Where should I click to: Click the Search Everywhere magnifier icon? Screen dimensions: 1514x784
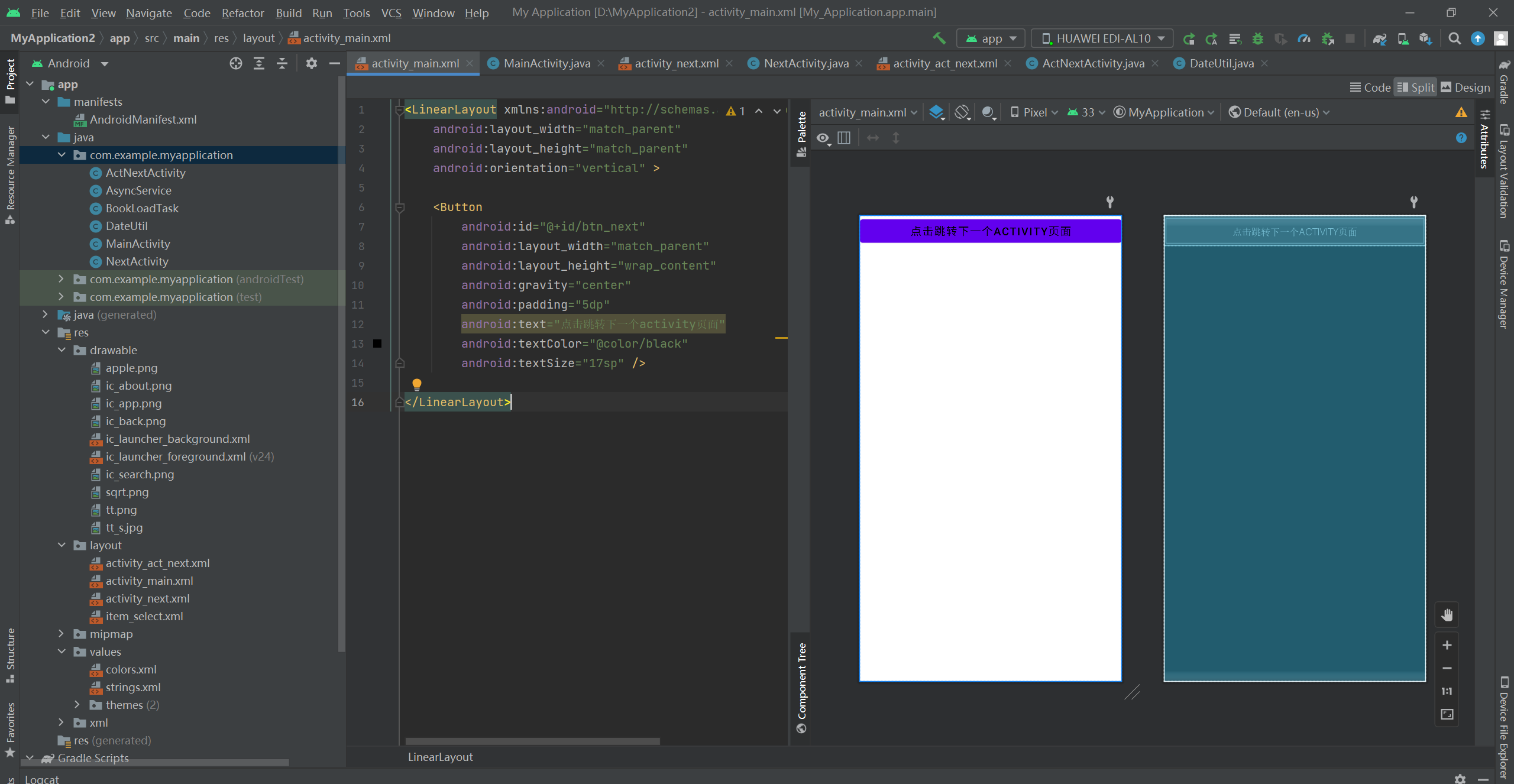(x=1454, y=38)
